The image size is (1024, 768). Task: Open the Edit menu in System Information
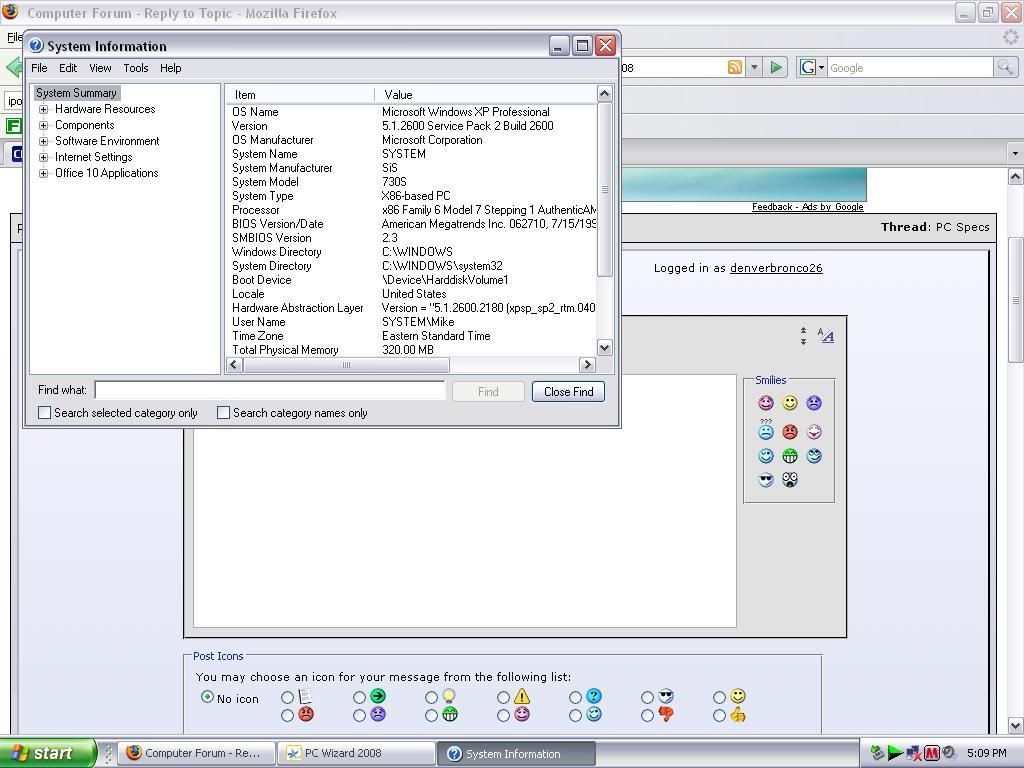pos(68,68)
